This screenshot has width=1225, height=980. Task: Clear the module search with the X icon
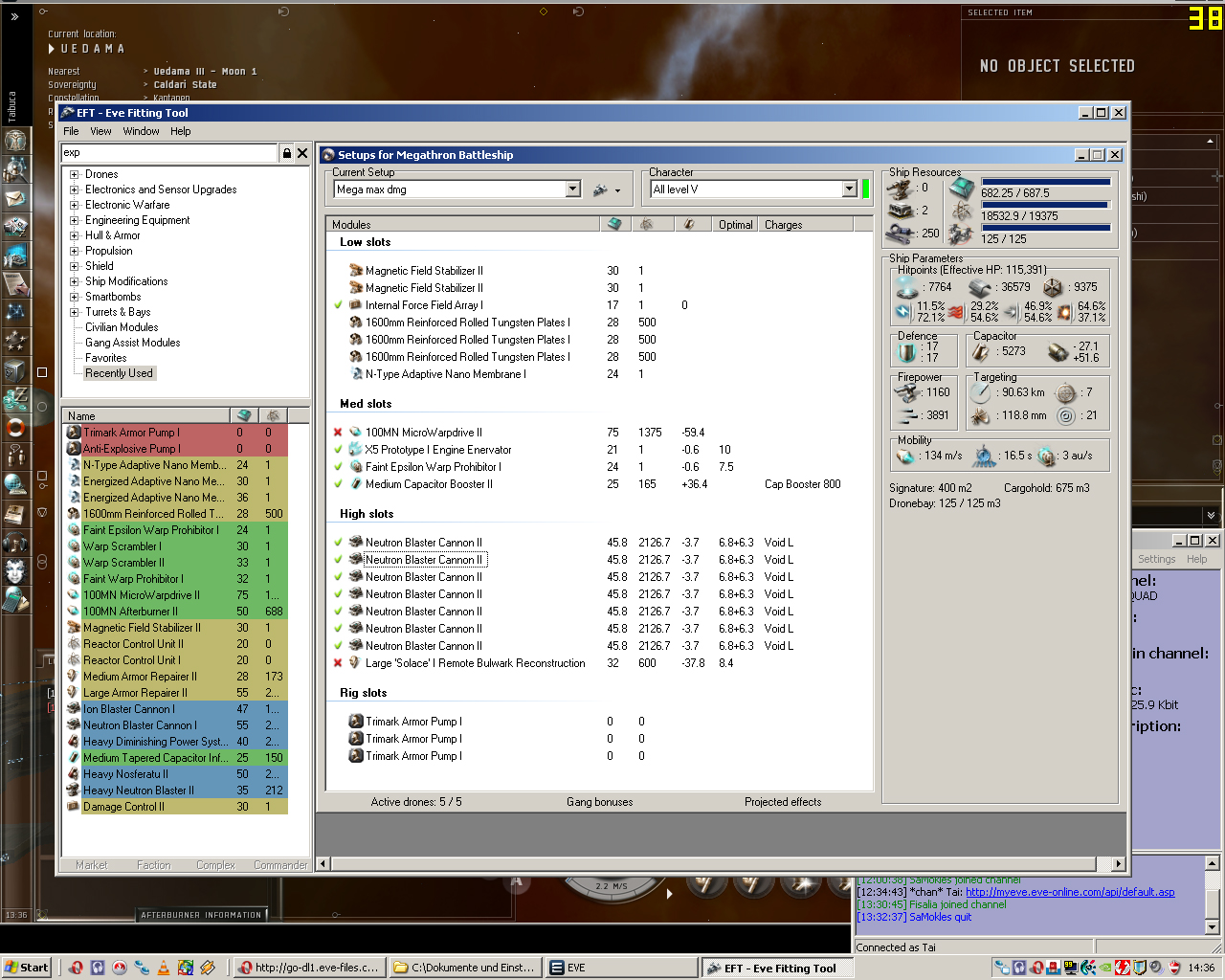pos(302,153)
